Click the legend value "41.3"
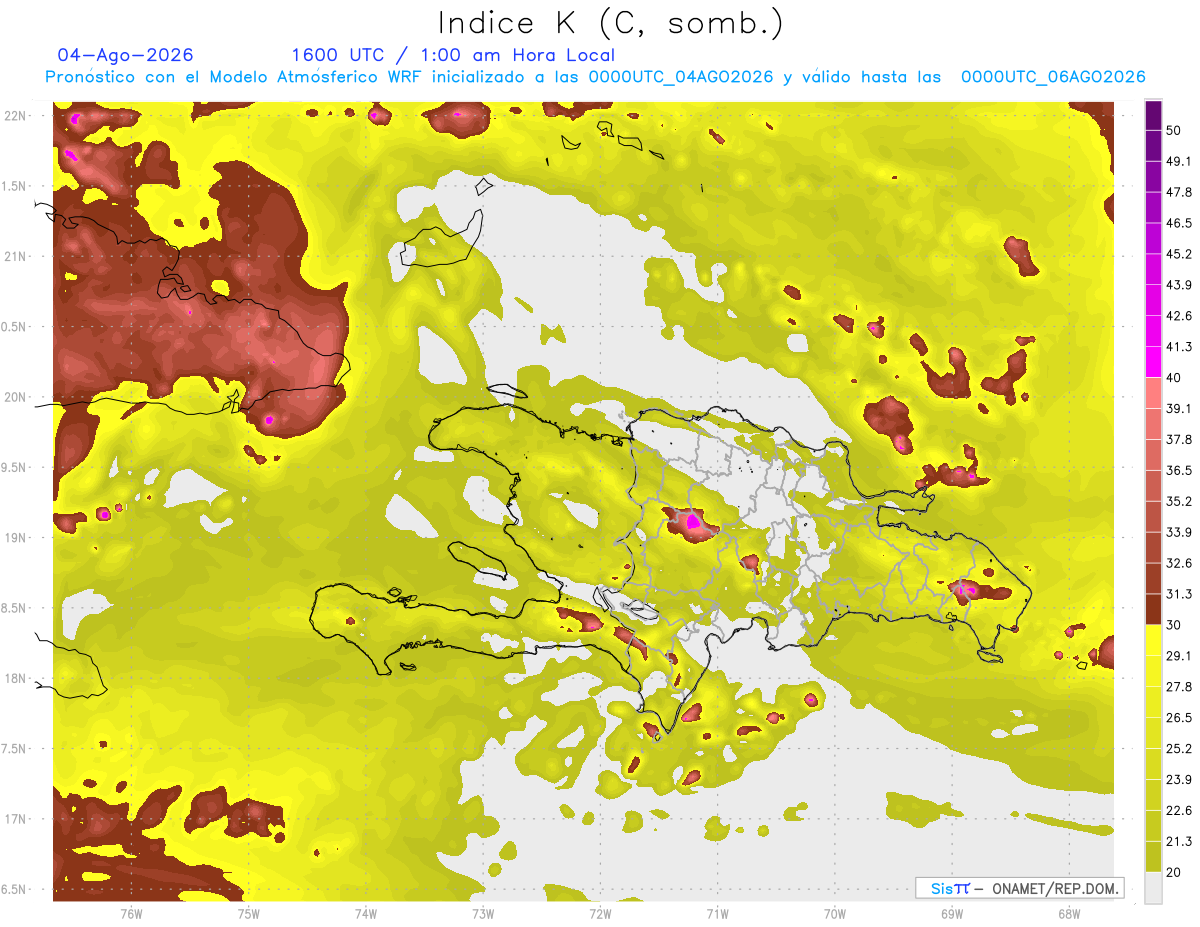 1178,347
